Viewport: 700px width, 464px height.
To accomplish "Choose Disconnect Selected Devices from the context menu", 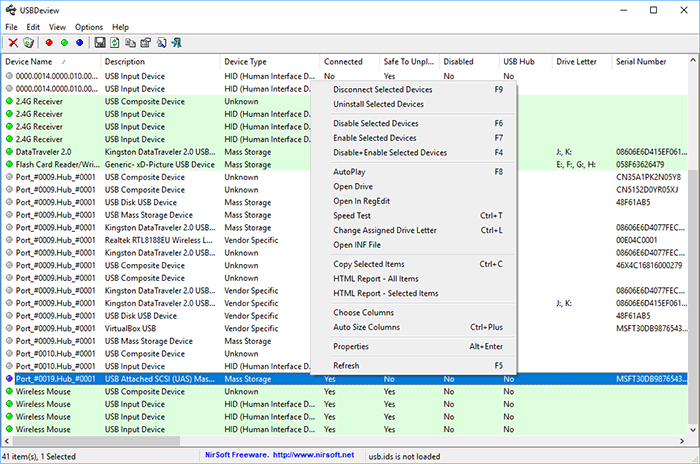I will coord(383,89).
